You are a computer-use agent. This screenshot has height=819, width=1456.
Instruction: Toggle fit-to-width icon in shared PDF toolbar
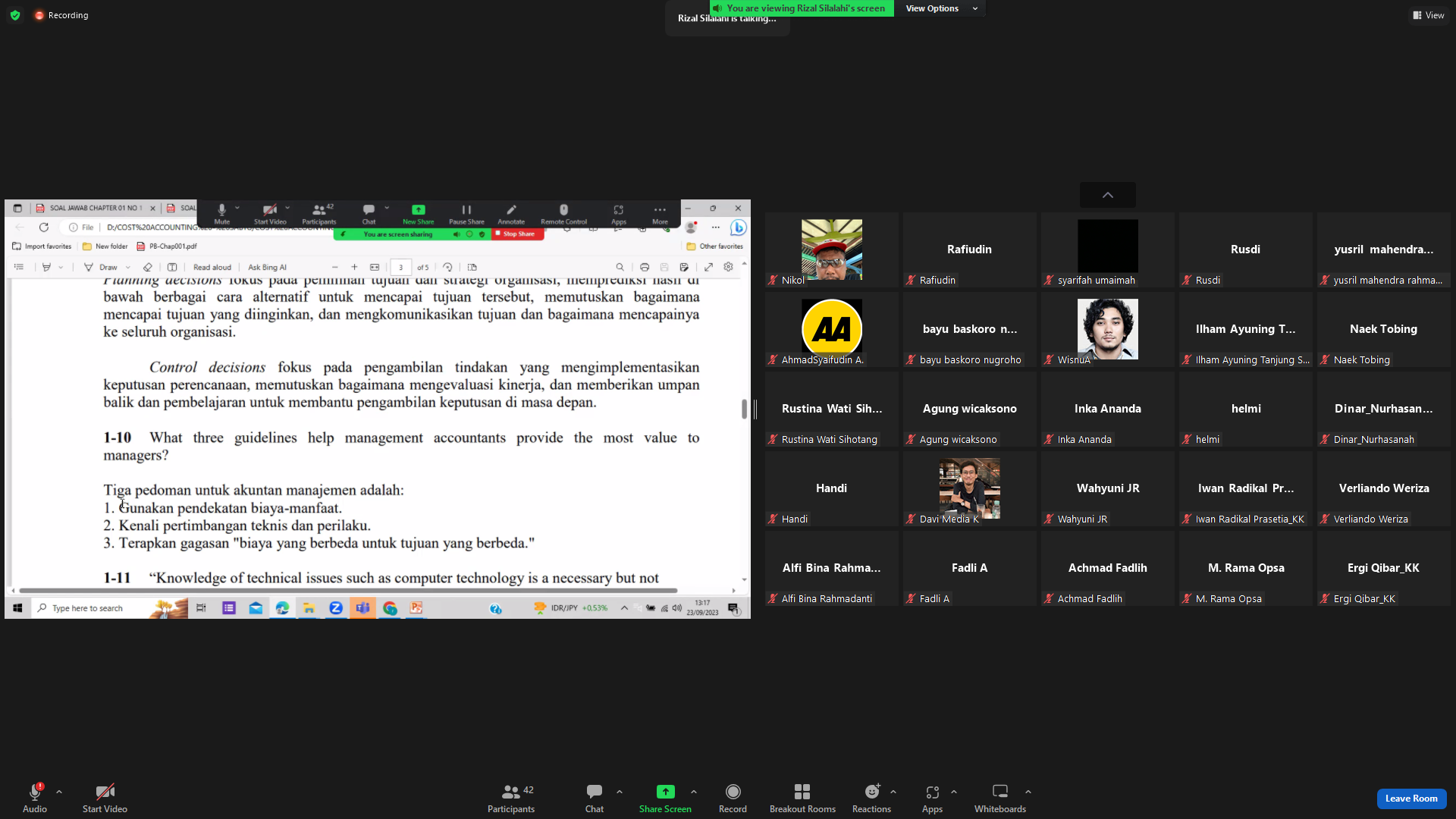(x=375, y=267)
